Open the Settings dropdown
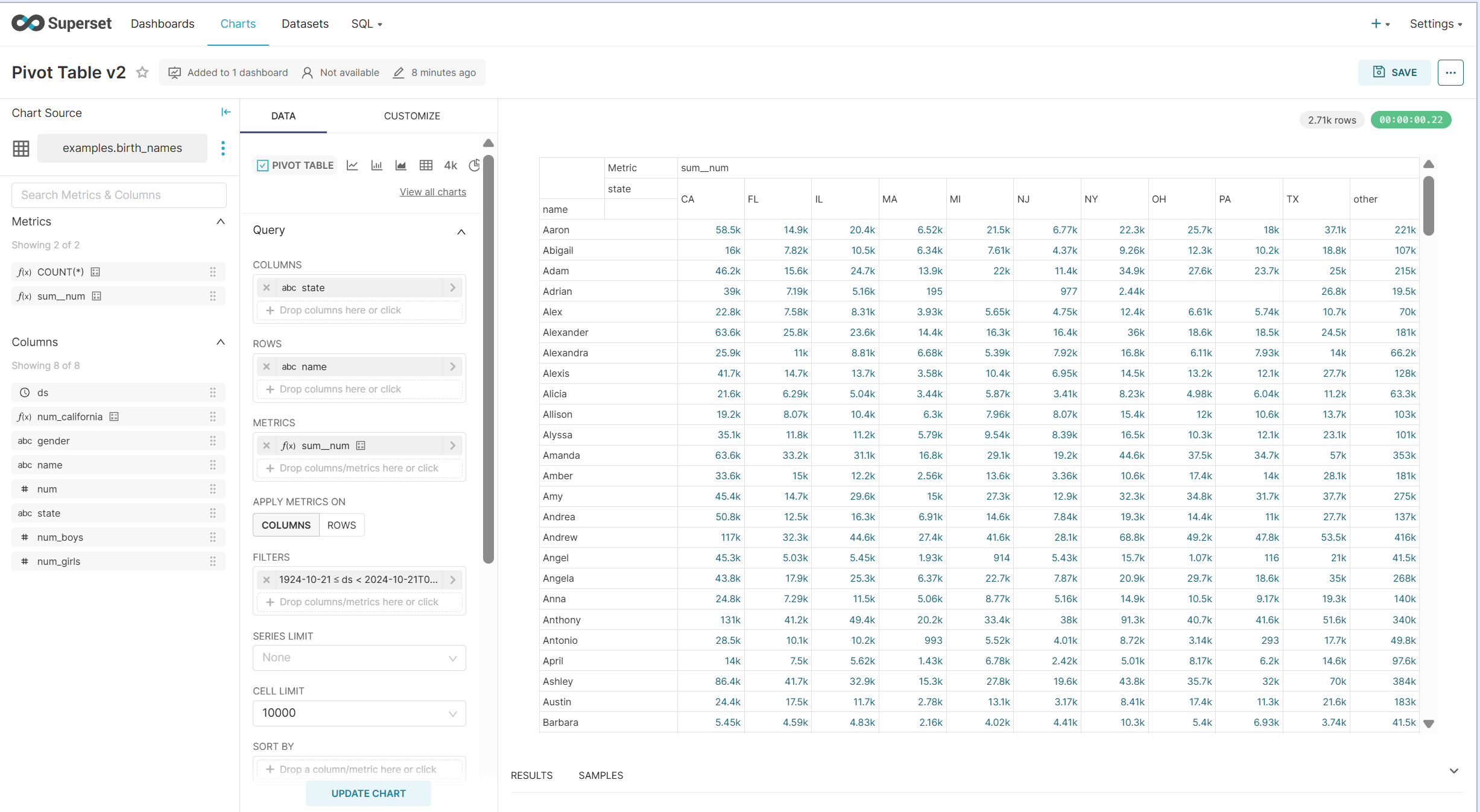This screenshot has width=1480, height=812. coord(1436,24)
